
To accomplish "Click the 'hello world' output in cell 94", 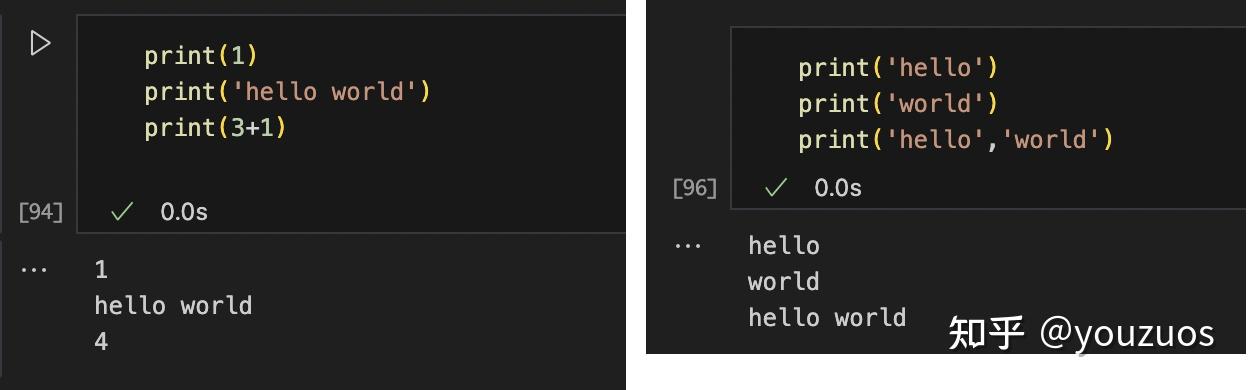I will coord(173,305).
